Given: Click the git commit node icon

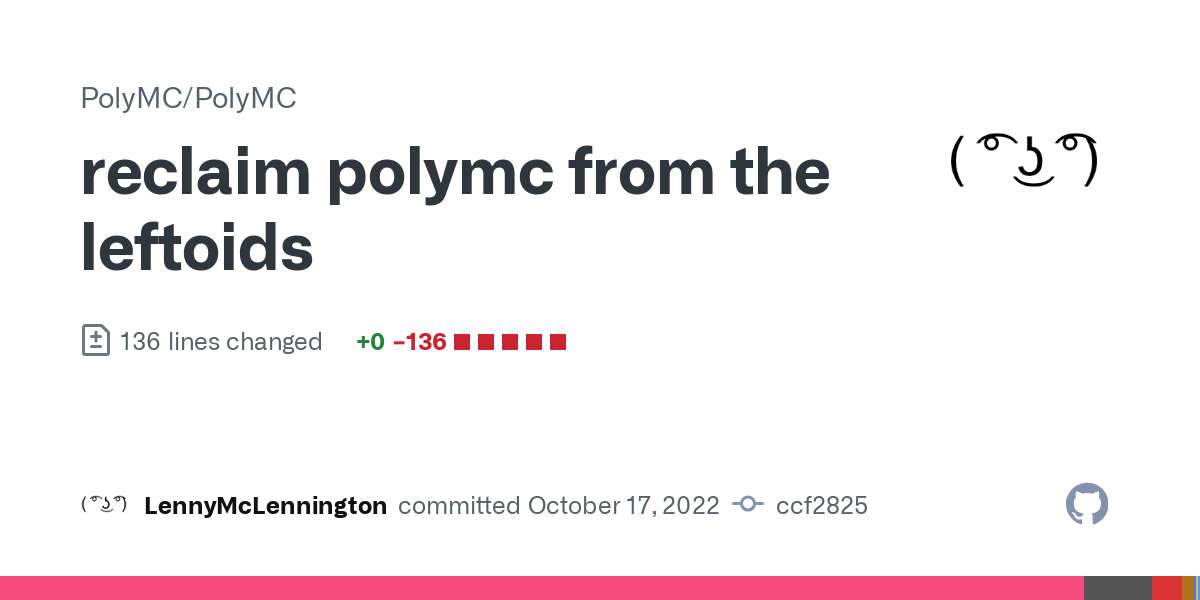Looking at the screenshot, I should pos(748,505).
